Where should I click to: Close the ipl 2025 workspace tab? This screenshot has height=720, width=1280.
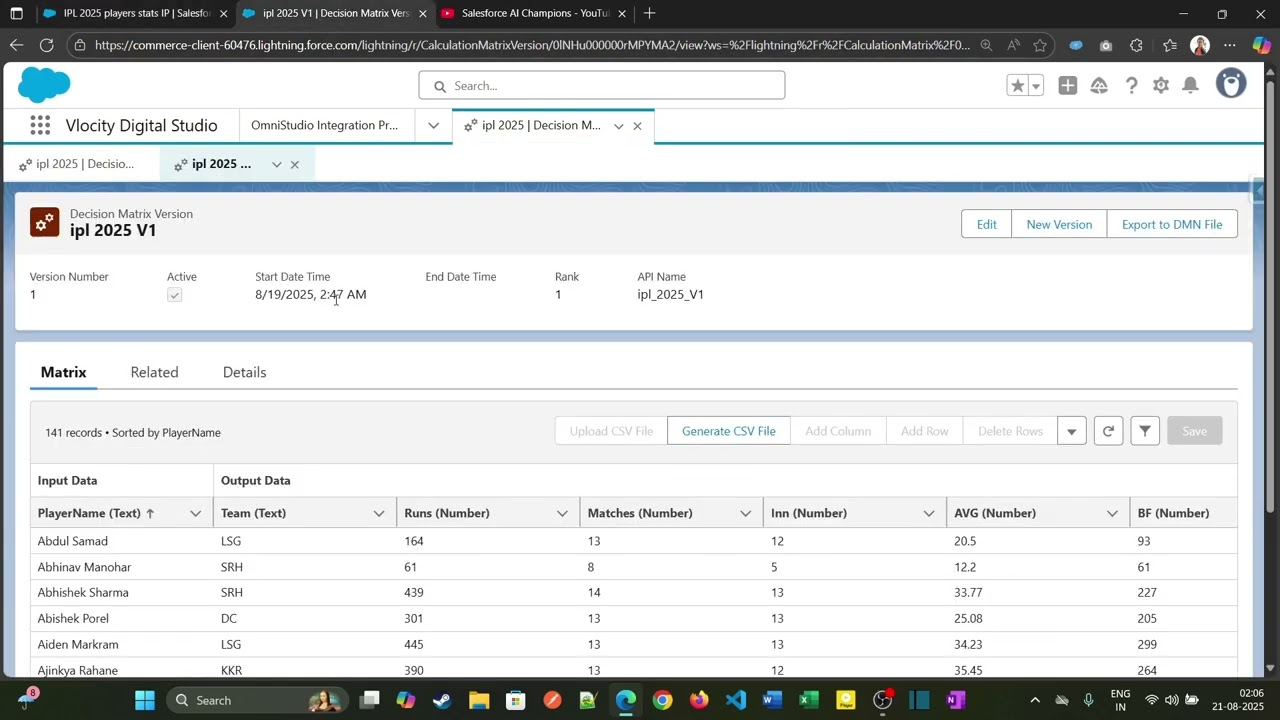[637, 126]
